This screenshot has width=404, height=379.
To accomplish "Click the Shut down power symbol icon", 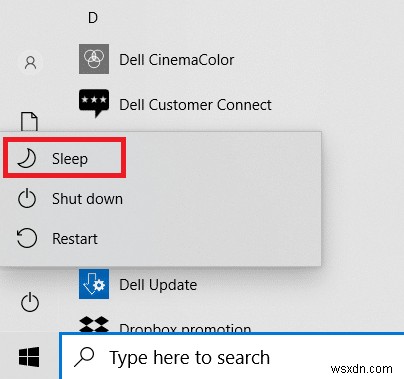I will [27, 199].
